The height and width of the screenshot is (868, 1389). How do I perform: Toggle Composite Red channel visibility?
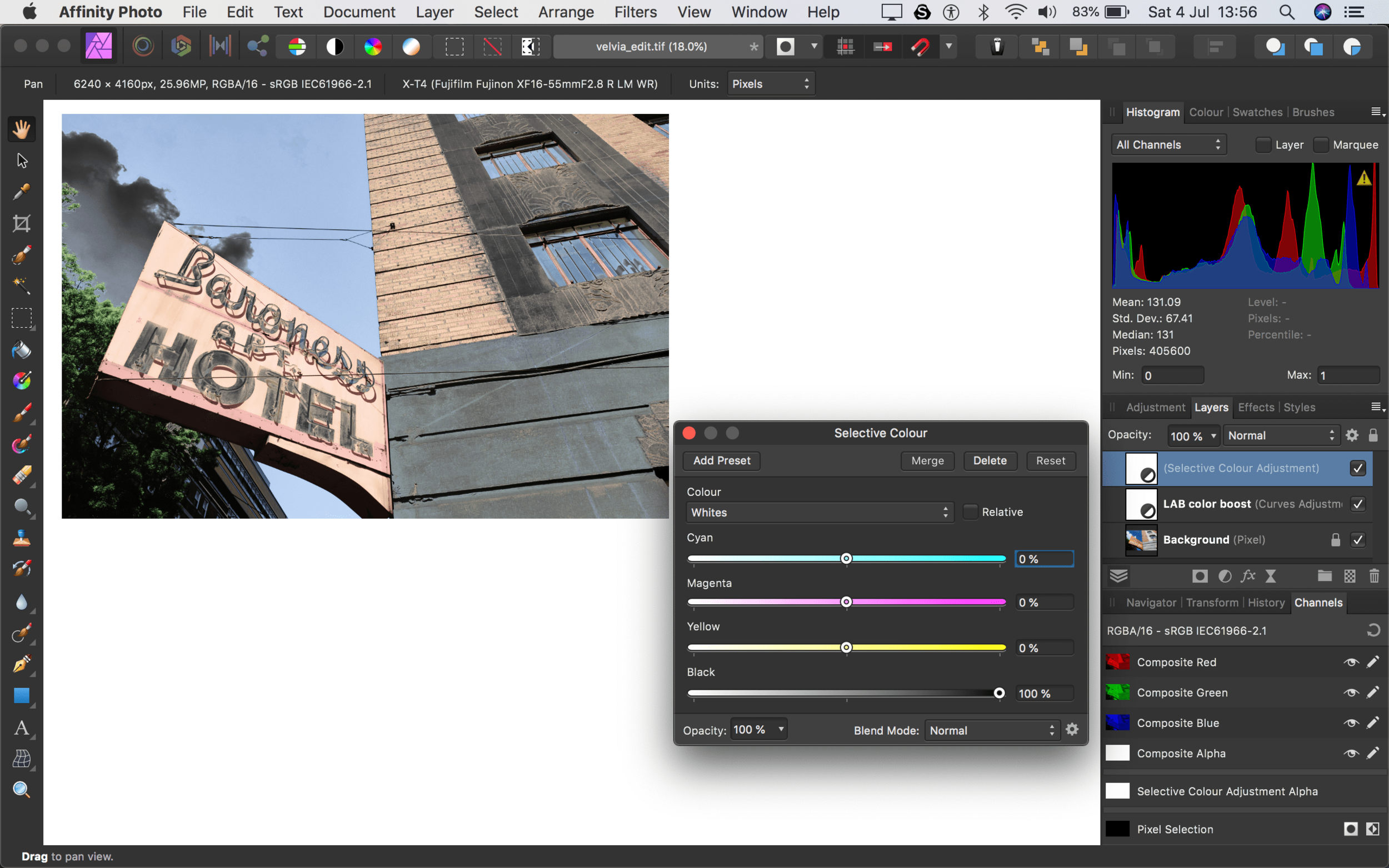pos(1351,662)
